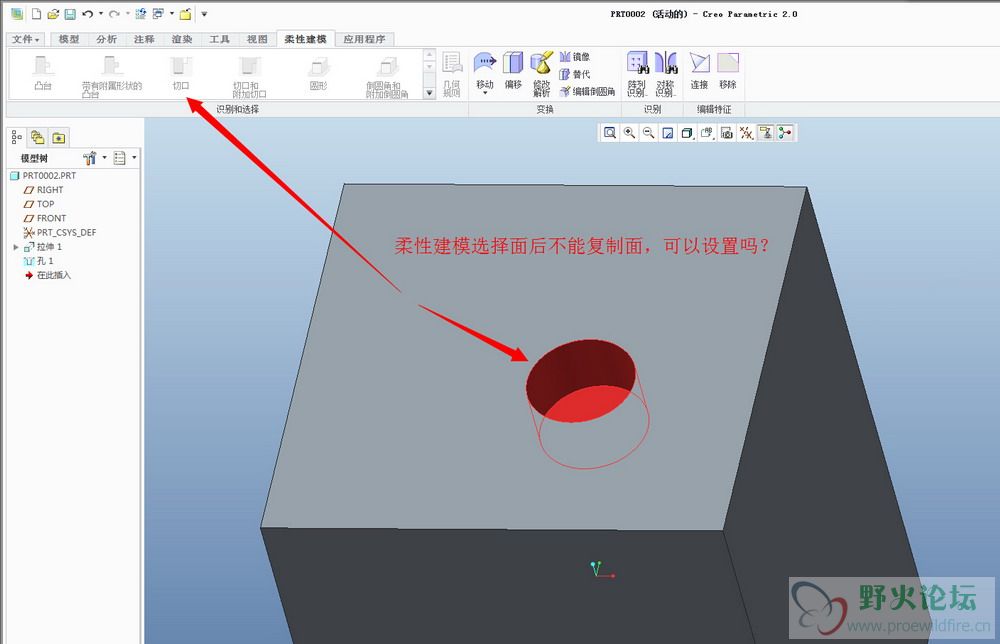1000x644 pixels.
Task: Select the 倒圆角和附加倒圆角 tool
Action: click(x=387, y=77)
